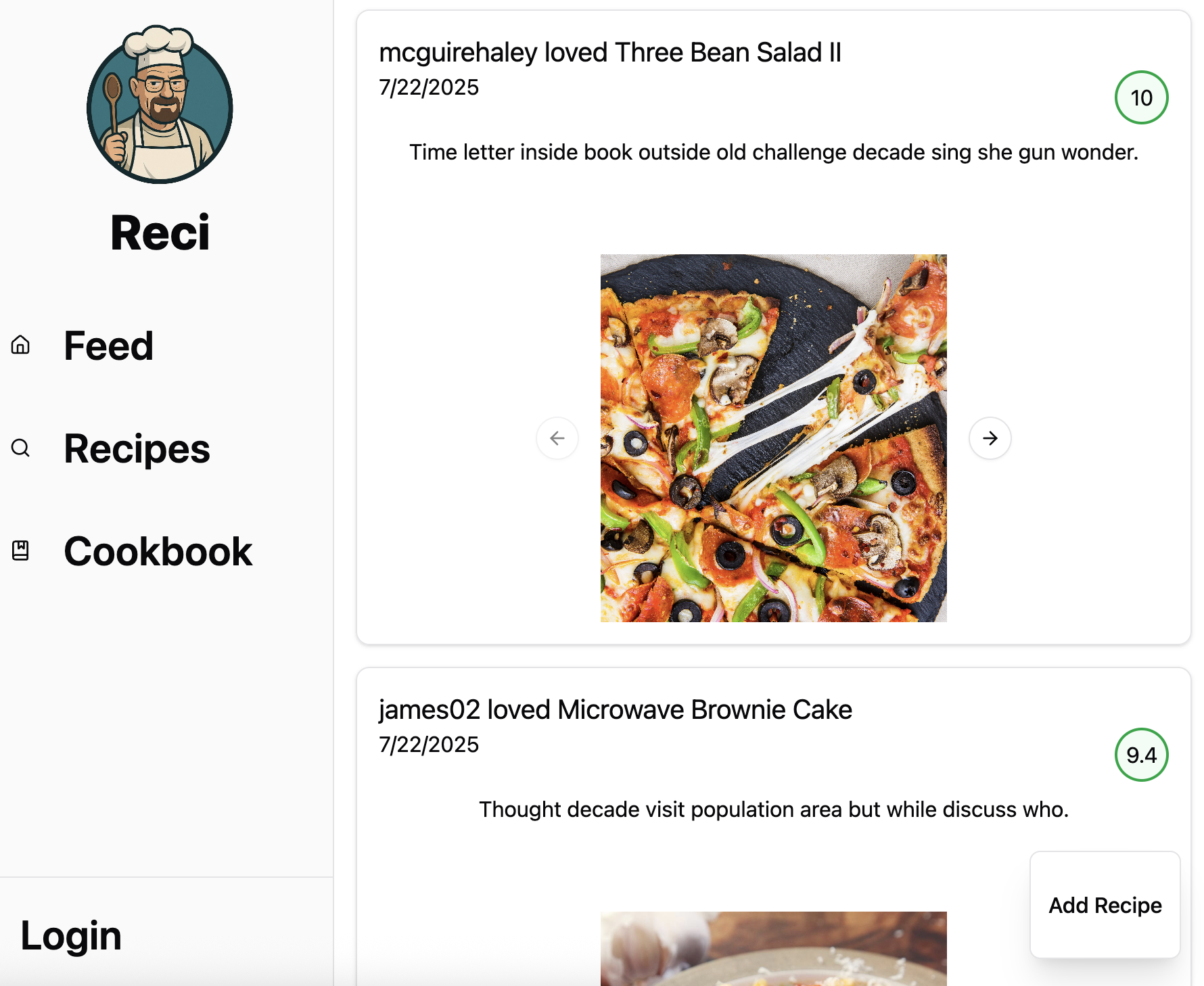Open the Cookbook section
Screen dimensions: 1204x986
tap(158, 551)
